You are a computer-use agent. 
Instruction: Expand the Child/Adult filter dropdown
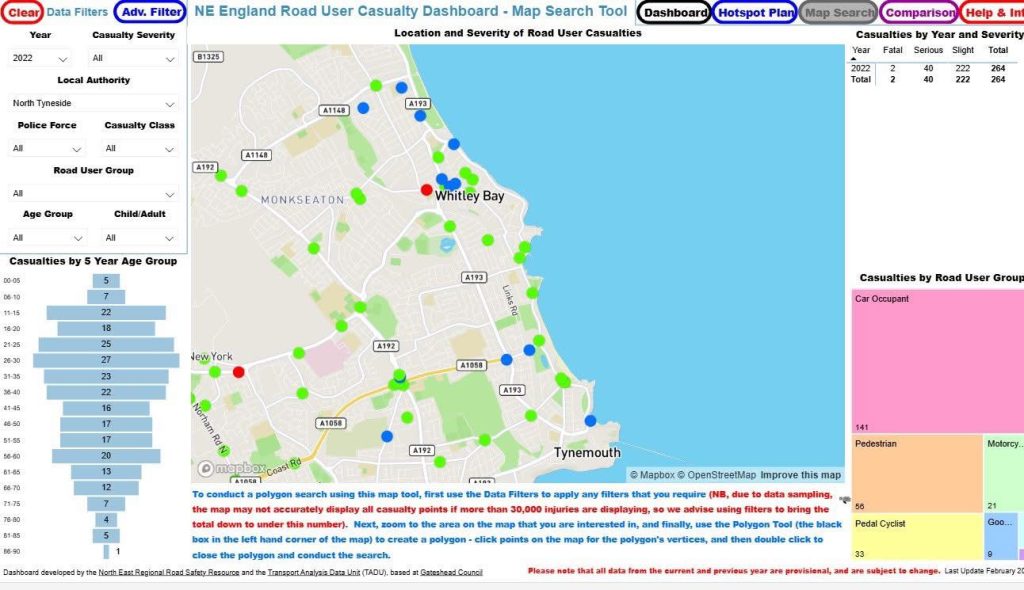click(139, 238)
